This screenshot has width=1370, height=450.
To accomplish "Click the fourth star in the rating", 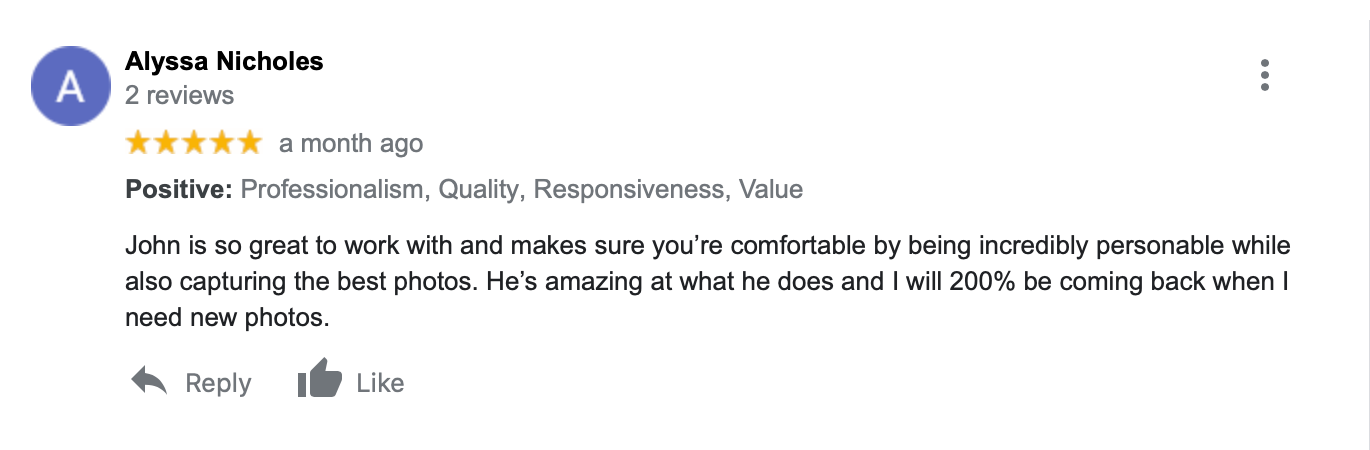I will click(221, 144).
